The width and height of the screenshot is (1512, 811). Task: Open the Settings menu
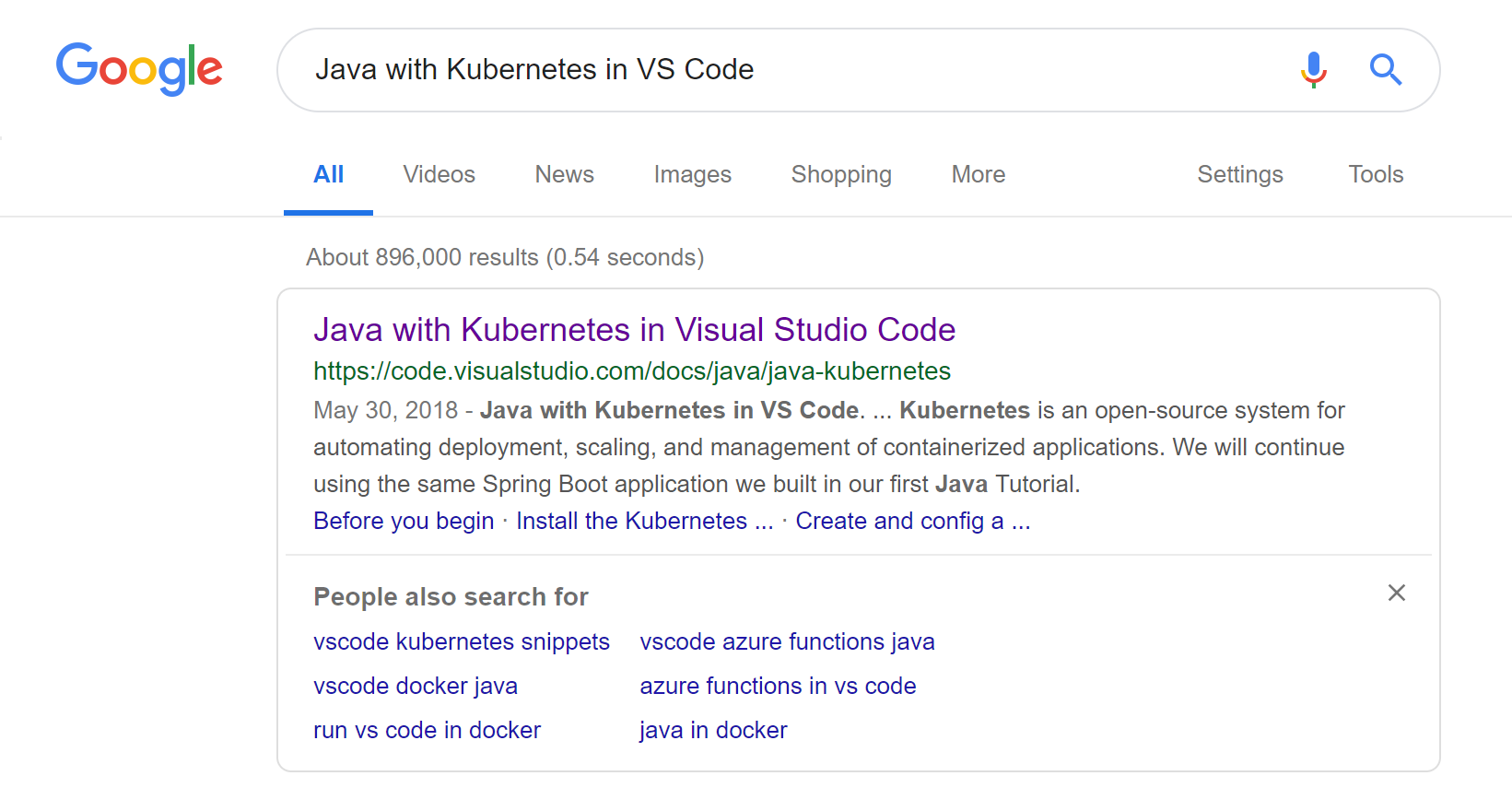1239,174
